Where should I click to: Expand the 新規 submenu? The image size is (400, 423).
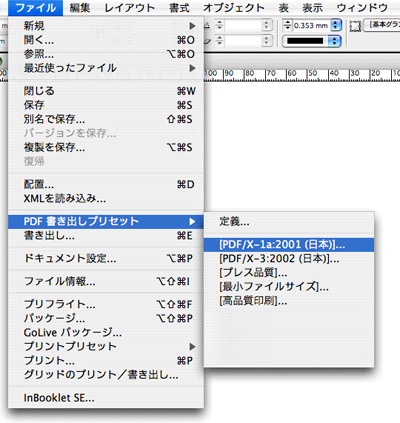(x=106, y=26)
